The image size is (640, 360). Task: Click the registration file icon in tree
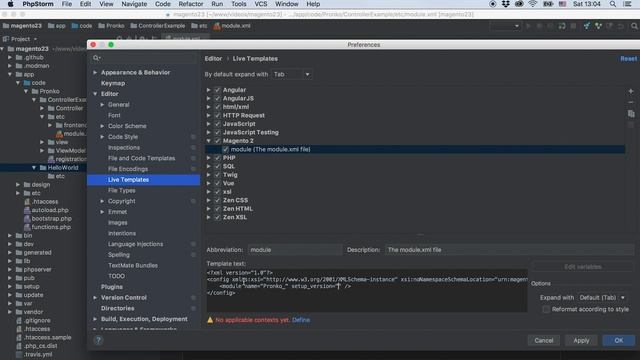point(51,159)
